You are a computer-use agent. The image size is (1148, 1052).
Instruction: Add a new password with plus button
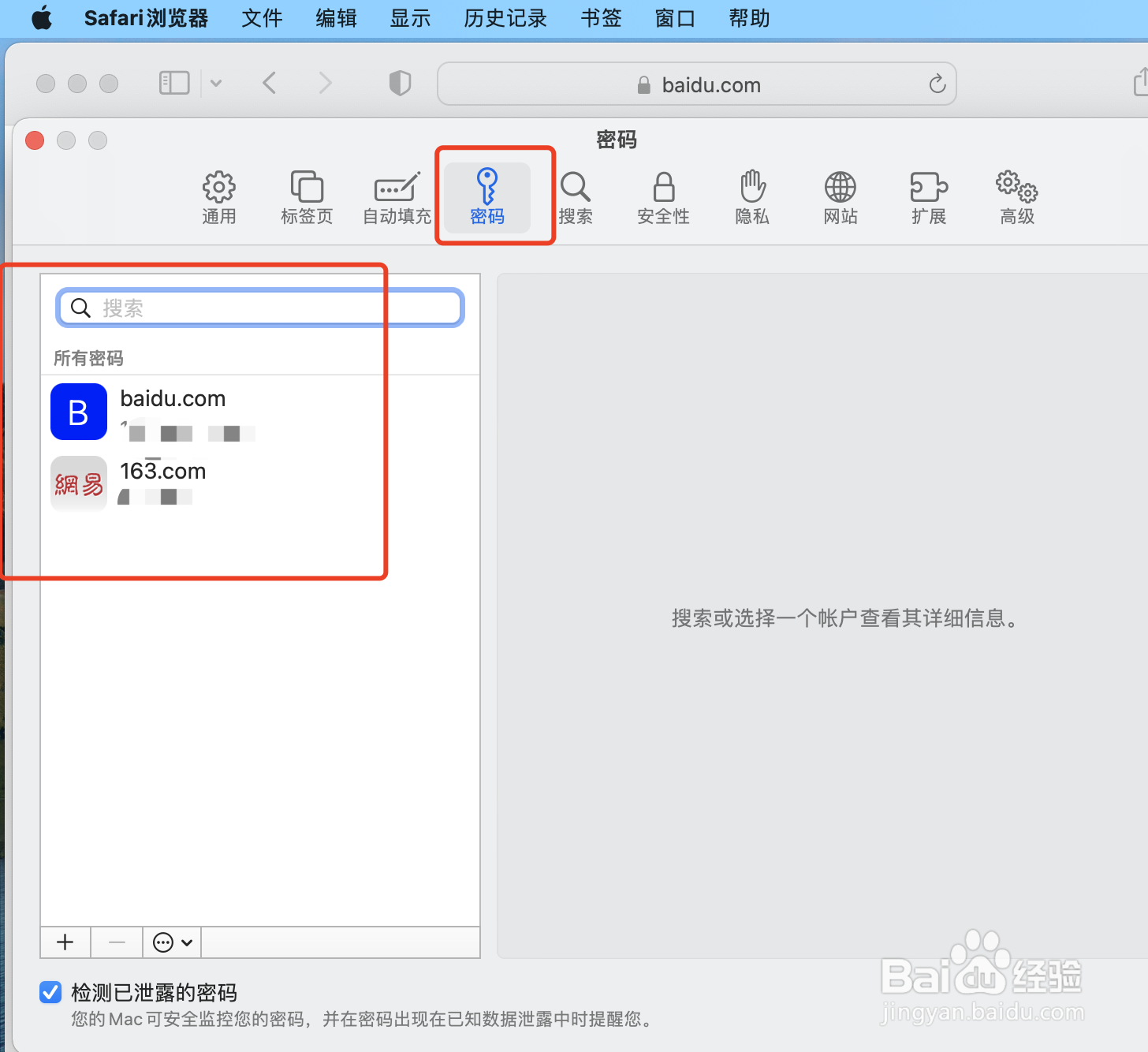coord(65,942)
